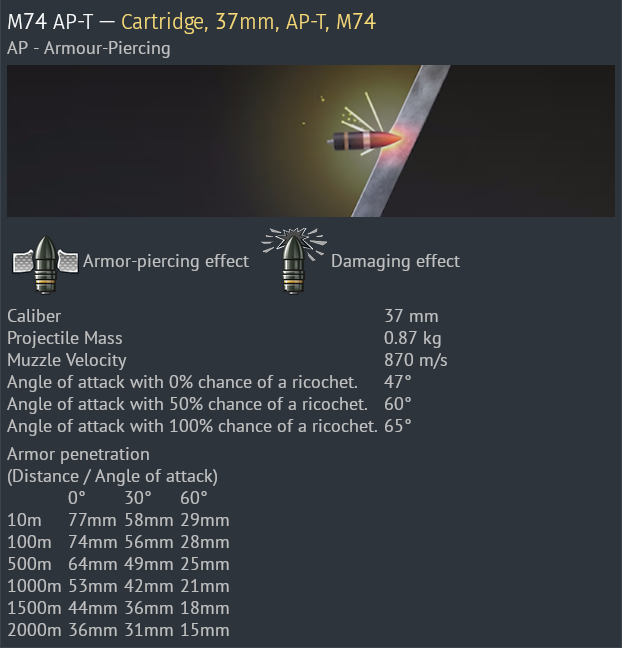Click the 77mm penetration value at 10m
Screen dimensions: 622x648
coord(92,520)
